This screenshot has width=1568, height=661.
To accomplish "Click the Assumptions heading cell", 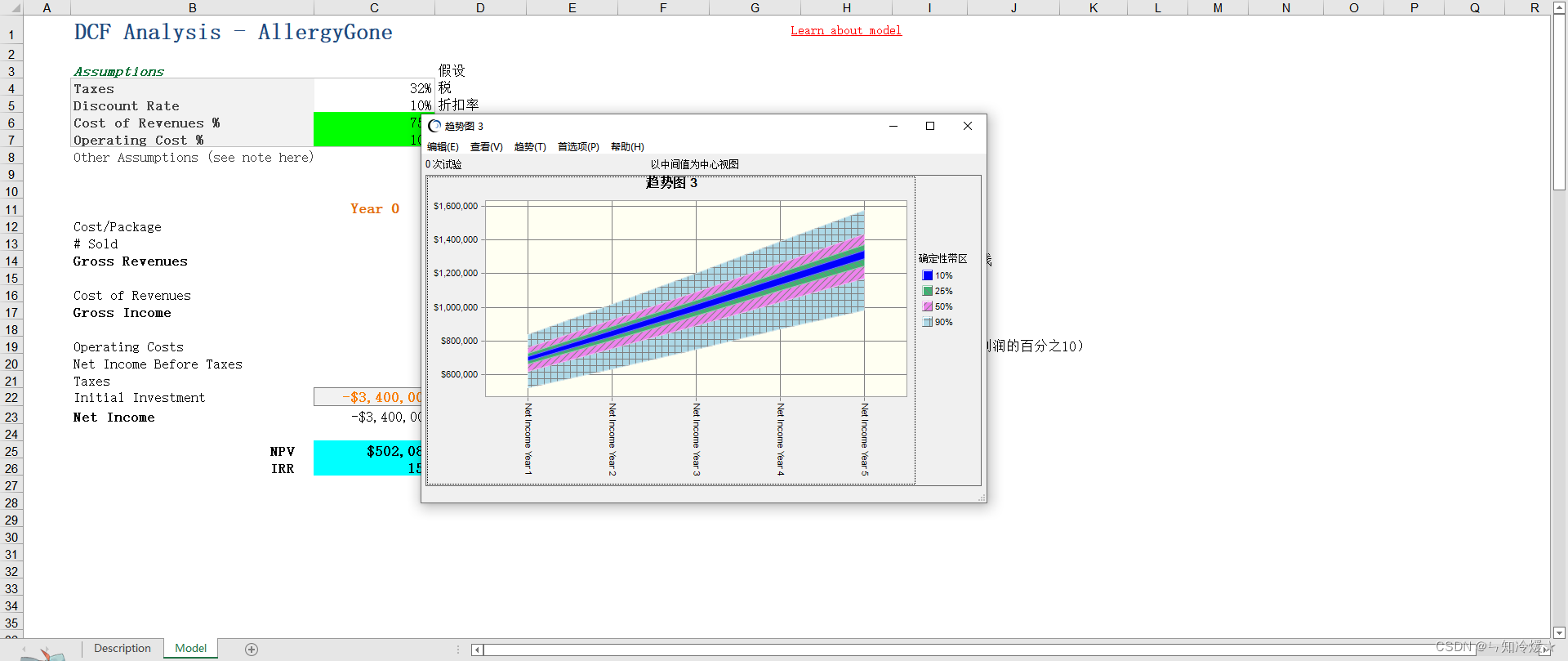I will click(118, 72).
